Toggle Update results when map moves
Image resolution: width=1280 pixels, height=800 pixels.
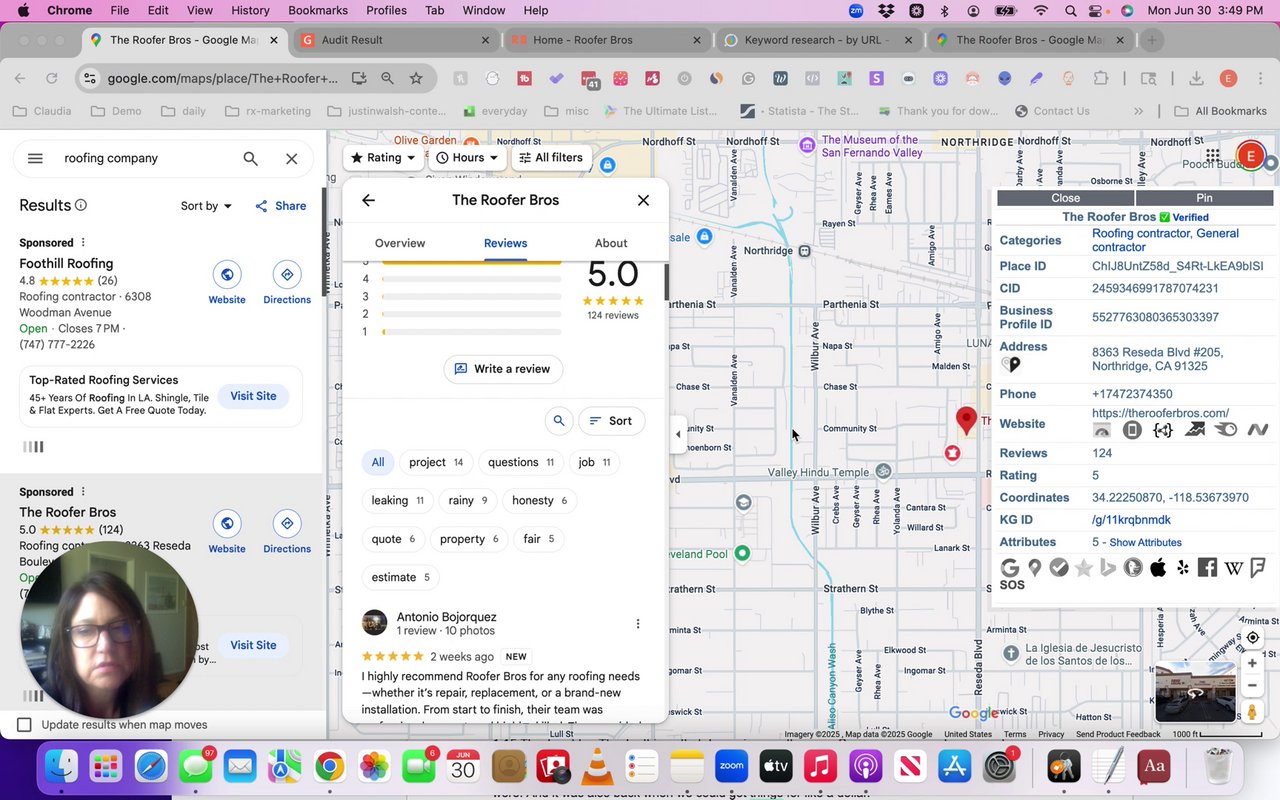(25, 725)
